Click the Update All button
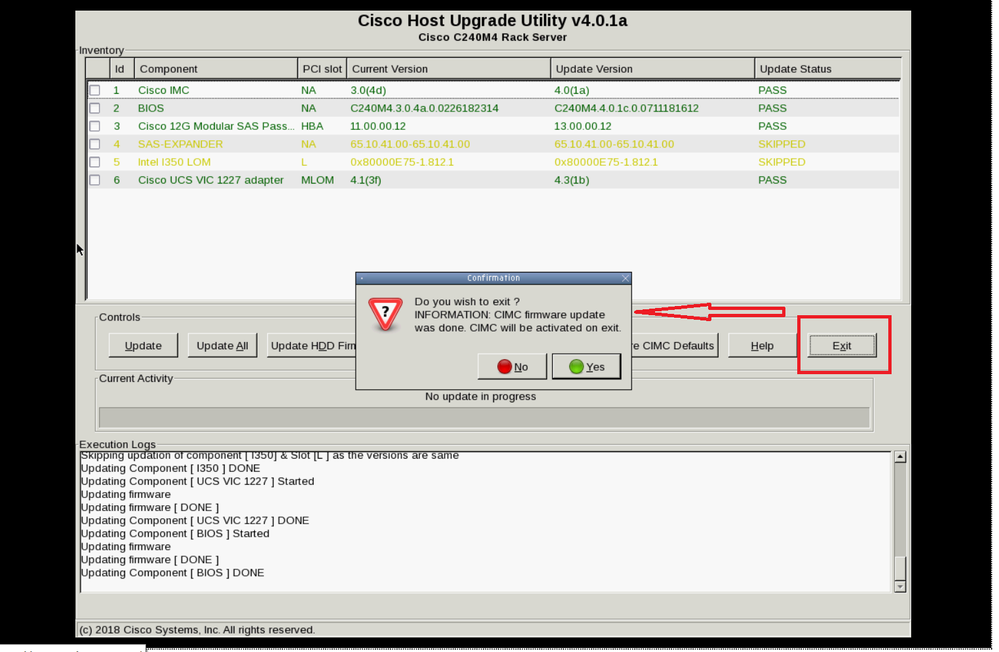 tap(222, 345)
